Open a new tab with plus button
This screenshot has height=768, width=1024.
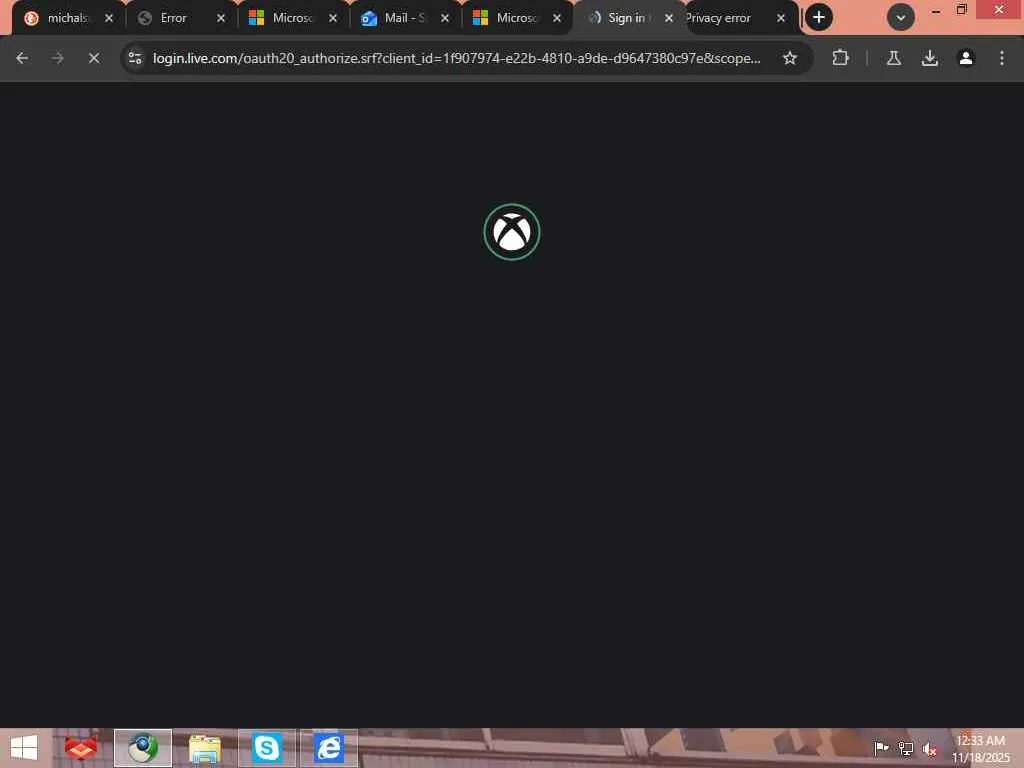pyautogui.click(x=818, y=18)
